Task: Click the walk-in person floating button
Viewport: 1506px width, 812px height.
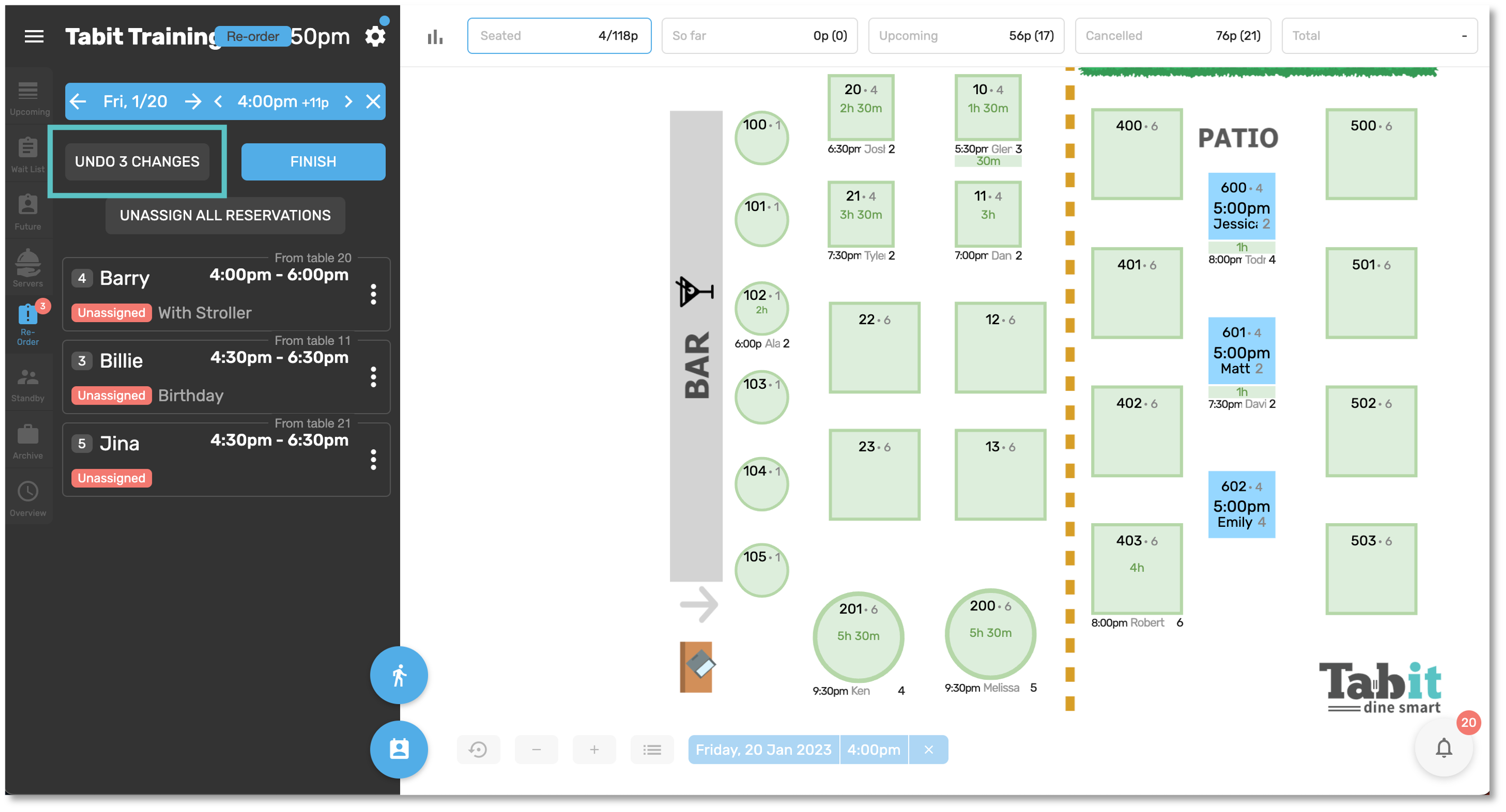Action: [x=398, y=675]
